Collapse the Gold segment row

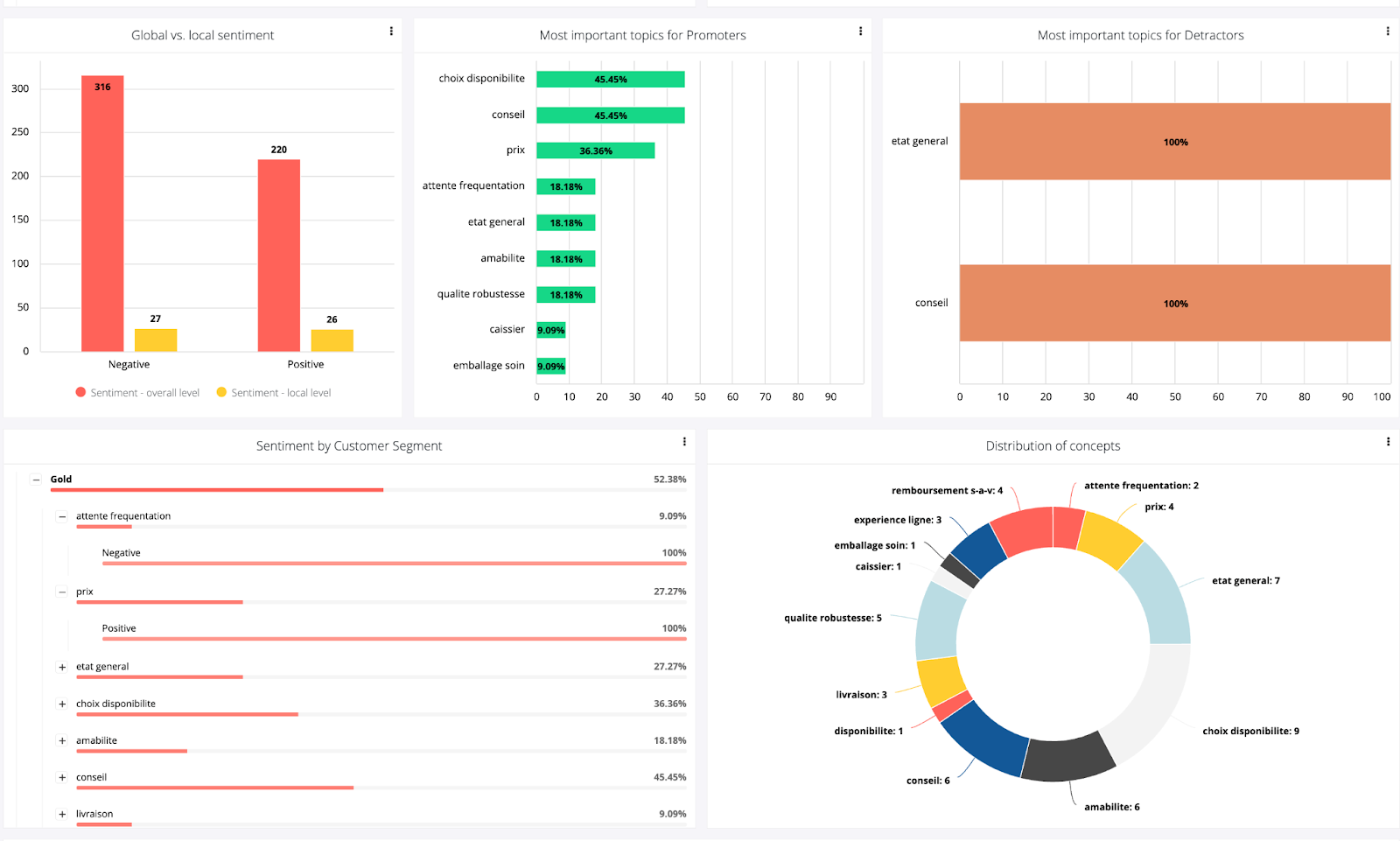pyautogui.click(x=36, y=480)
